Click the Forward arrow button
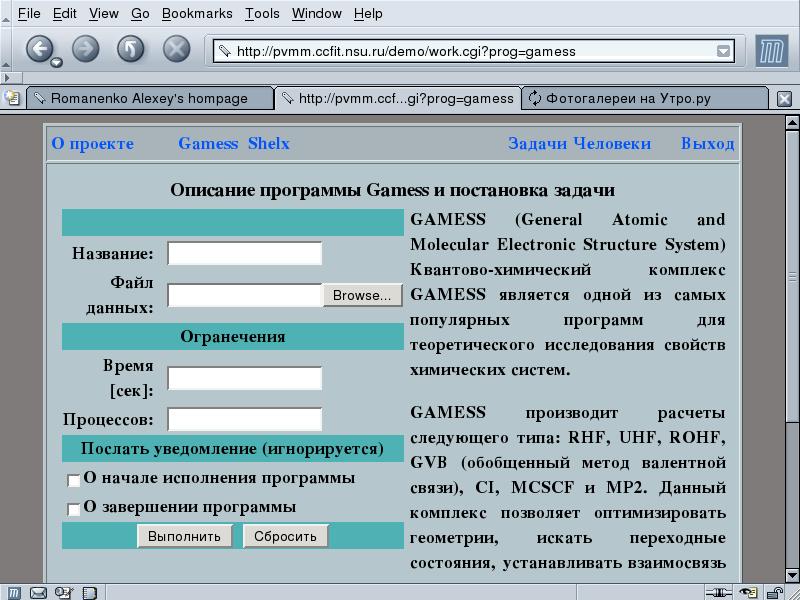 [85, 49]
